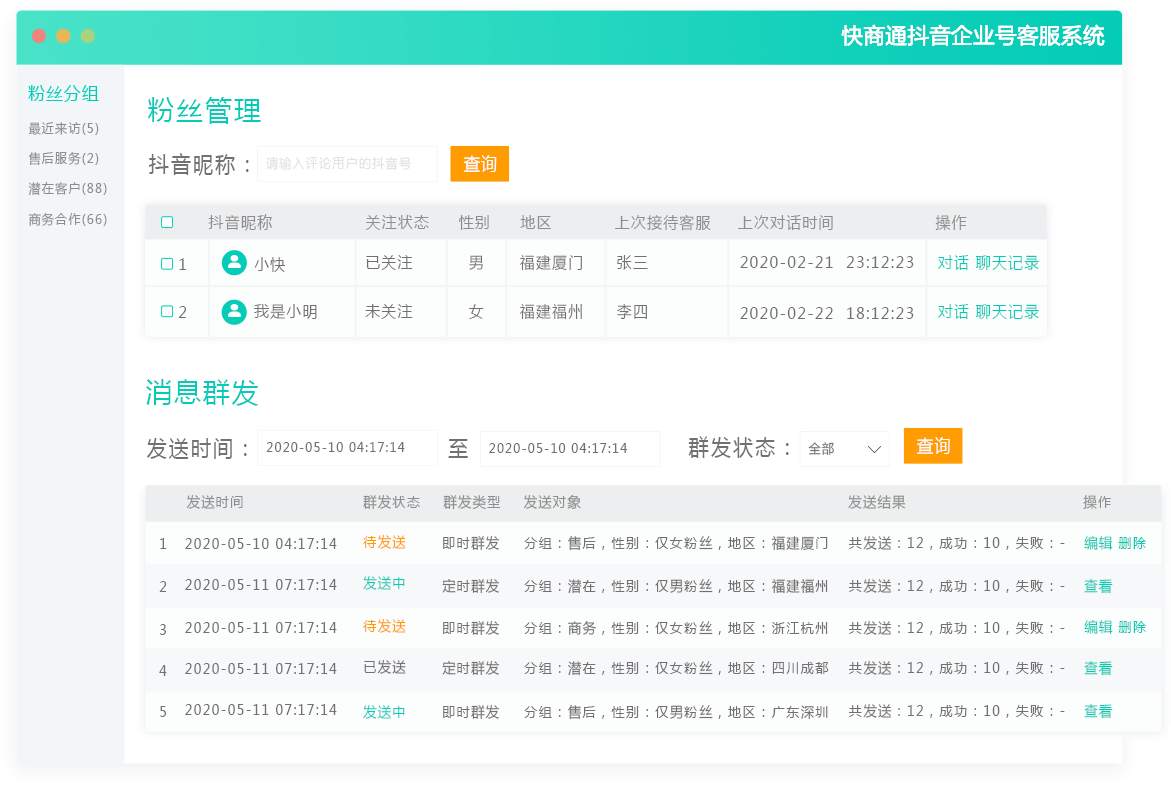
Task: Toggle the select-all checkbox in fan table header
Action: pyautogui.click(x=167, y=222)
